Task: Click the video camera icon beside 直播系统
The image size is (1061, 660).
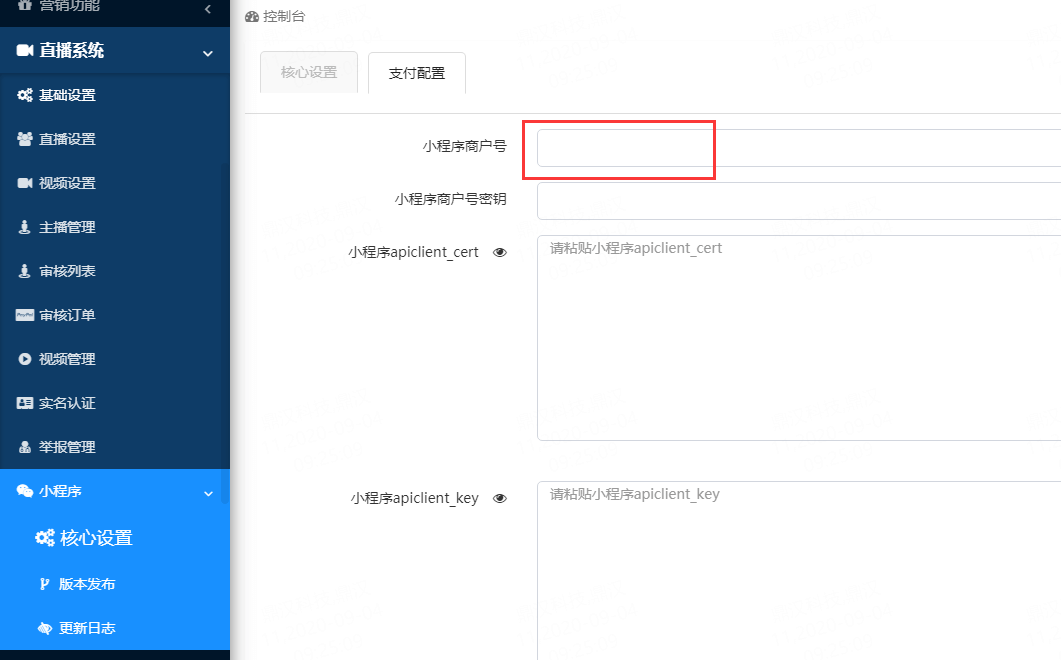Action: pos(25,50)
